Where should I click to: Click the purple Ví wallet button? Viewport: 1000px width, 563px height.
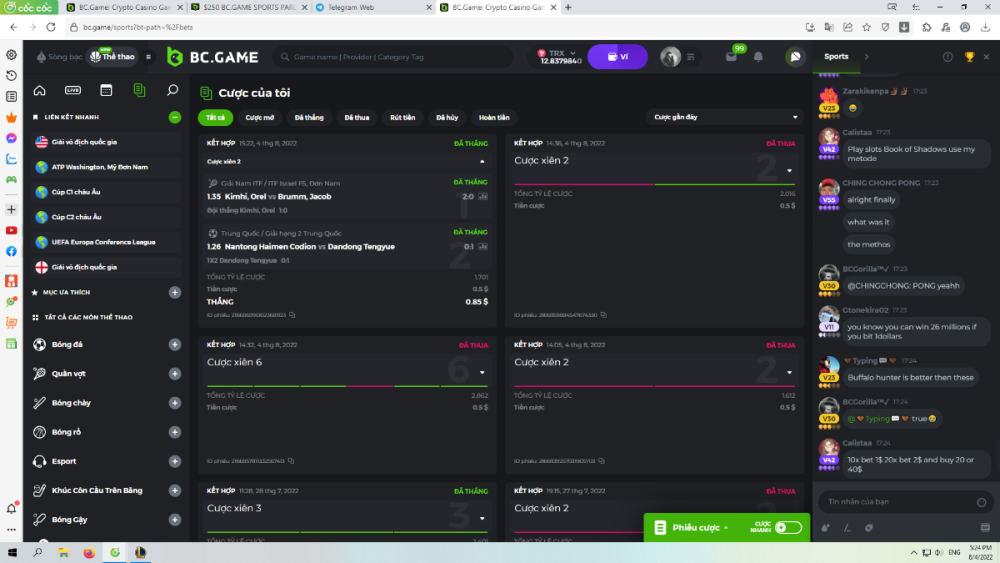tap(617, 57)
